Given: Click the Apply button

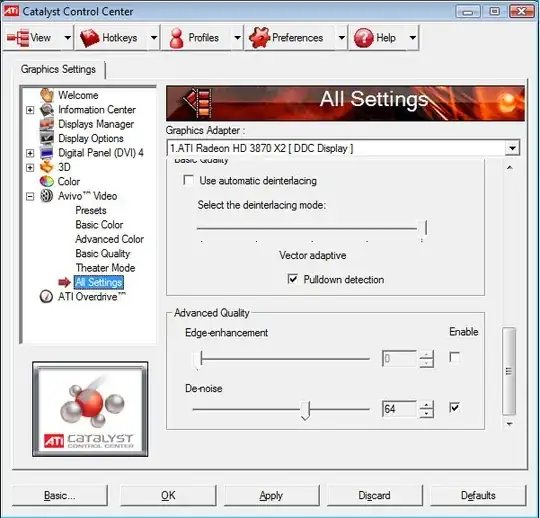Looking at the screenshot, I should (271, 495).
